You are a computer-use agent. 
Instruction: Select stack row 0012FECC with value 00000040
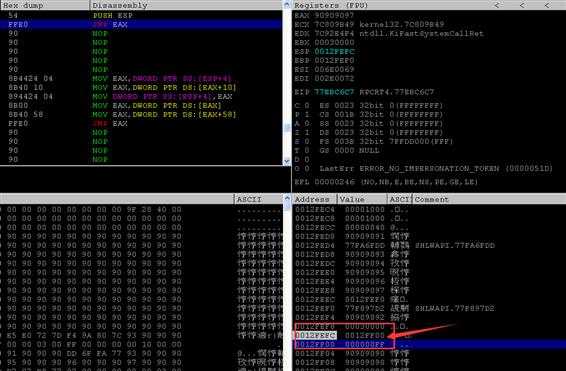point(430,227)
